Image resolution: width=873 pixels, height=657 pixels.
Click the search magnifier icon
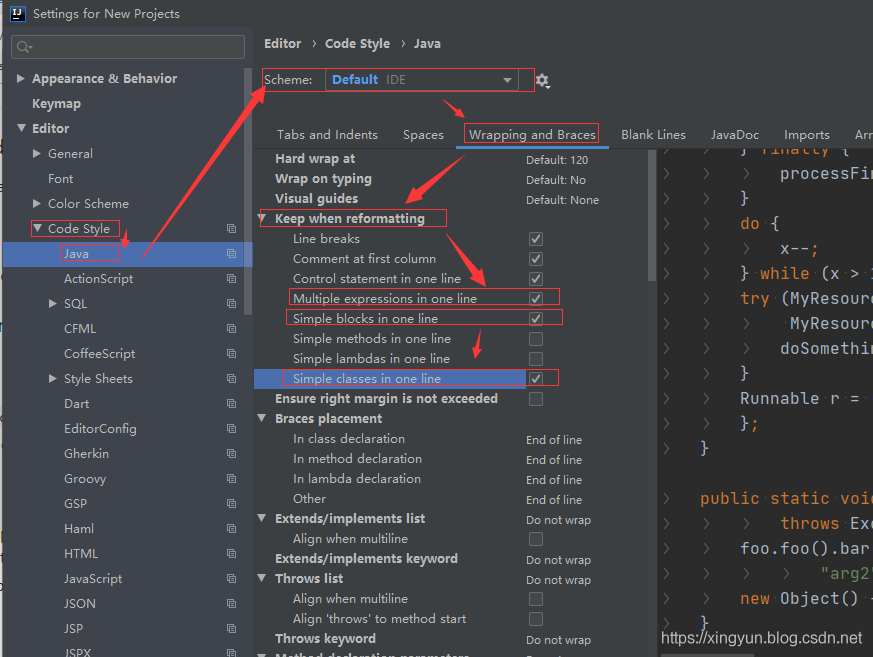click(x=24, y=47)
